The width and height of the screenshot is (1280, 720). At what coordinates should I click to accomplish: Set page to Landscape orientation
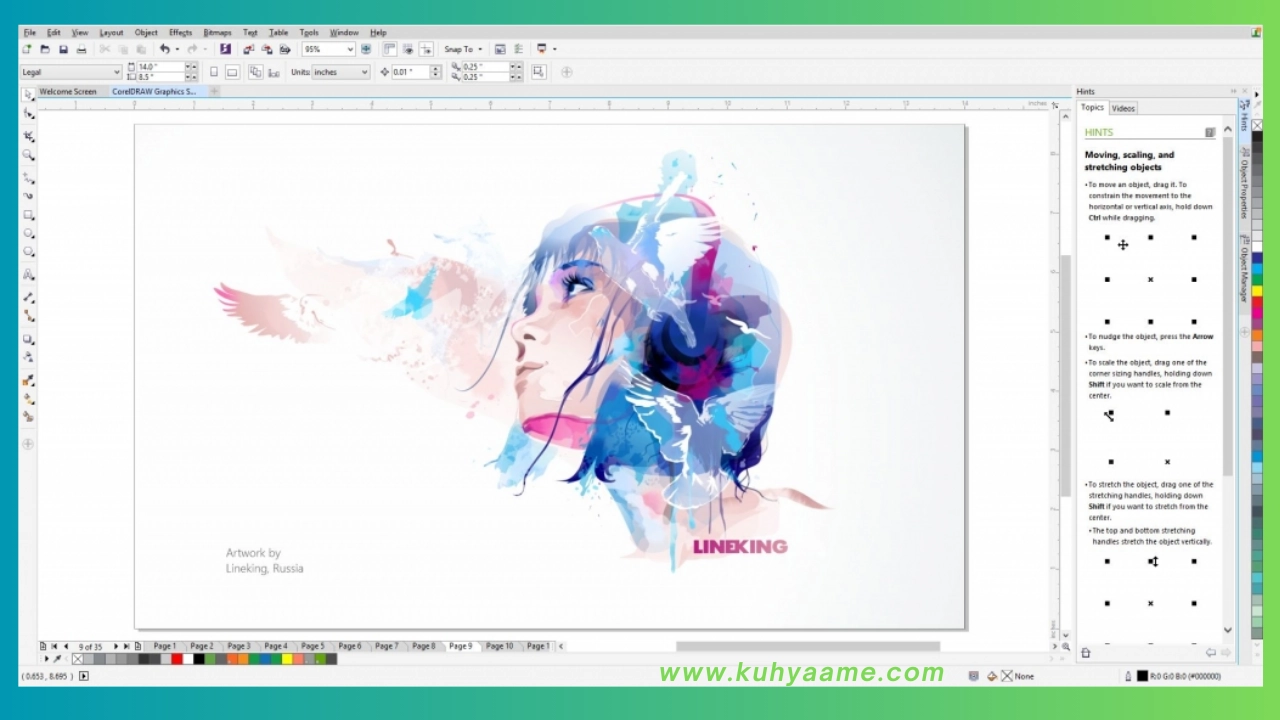coord(232,72)
